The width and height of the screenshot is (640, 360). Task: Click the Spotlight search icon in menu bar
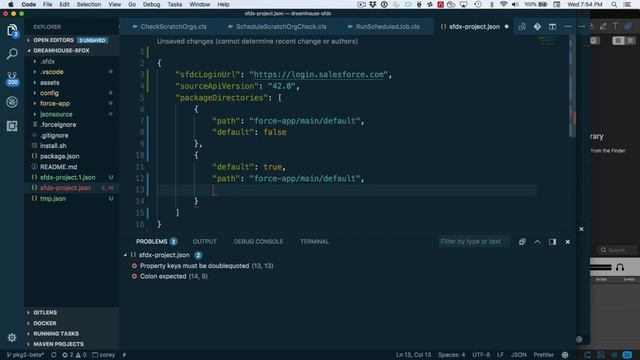tap(614, 4)
